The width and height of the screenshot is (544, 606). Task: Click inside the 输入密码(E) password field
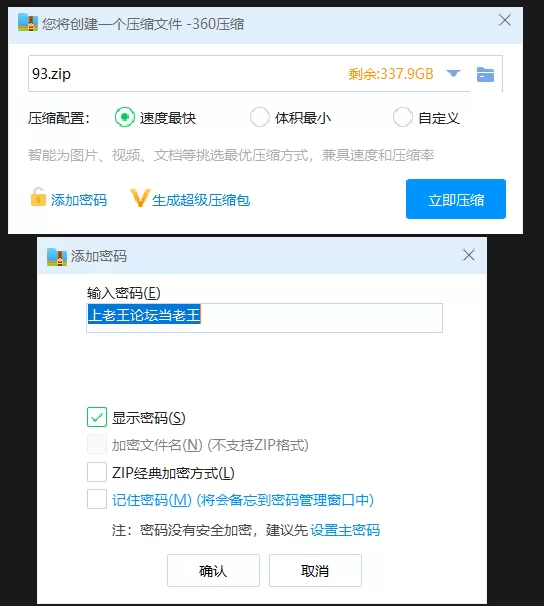264,318
